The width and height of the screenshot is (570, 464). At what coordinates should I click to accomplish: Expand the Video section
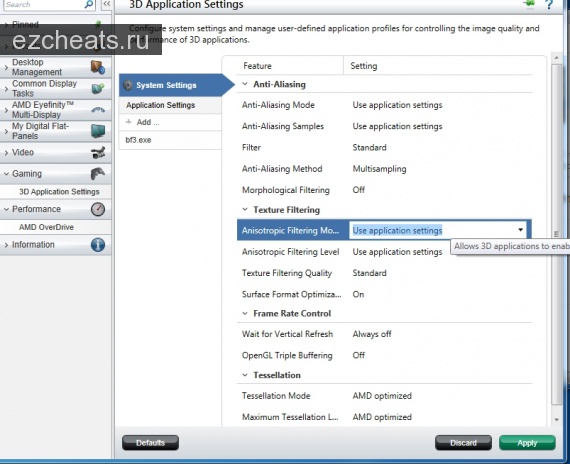(x=6, y=153)
